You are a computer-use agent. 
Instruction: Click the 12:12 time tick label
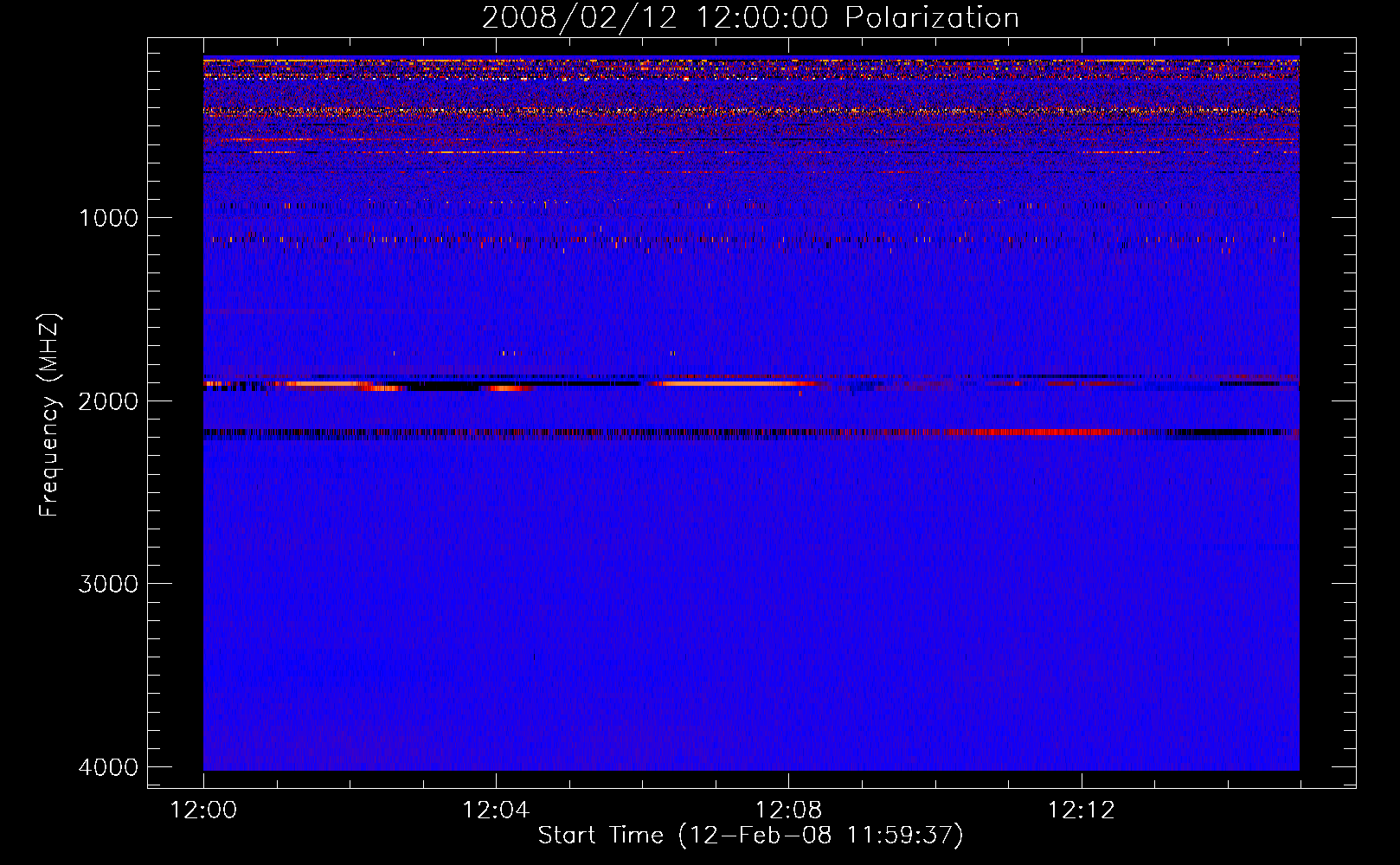(1082, 811)
